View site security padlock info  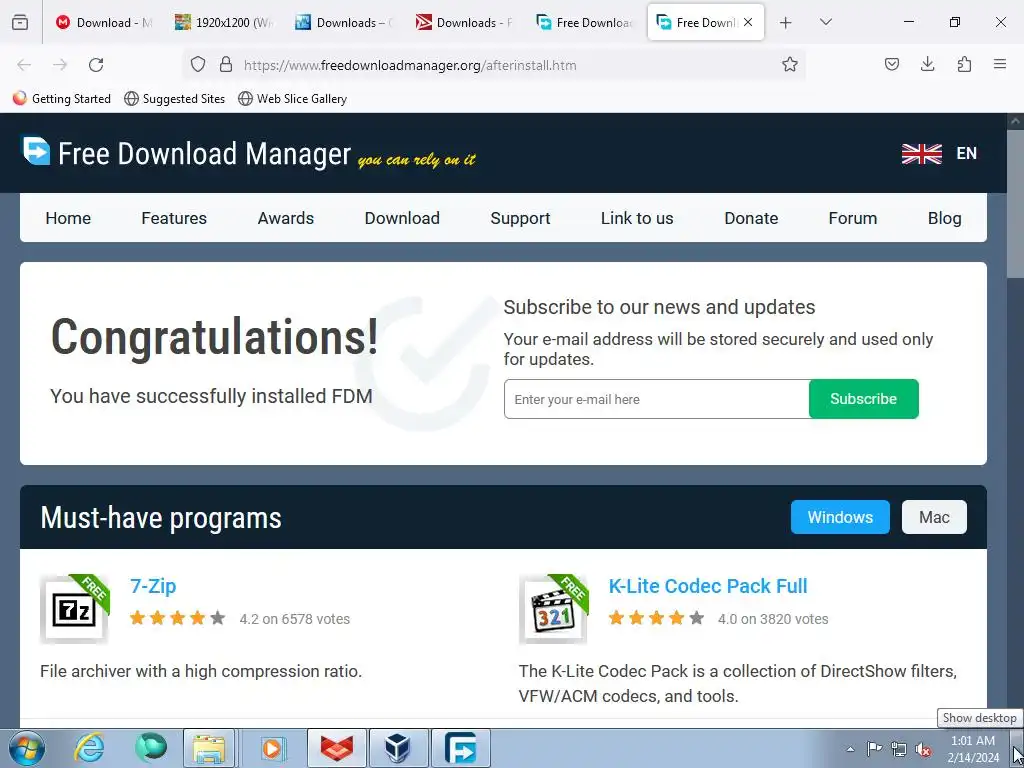point(226,65)
